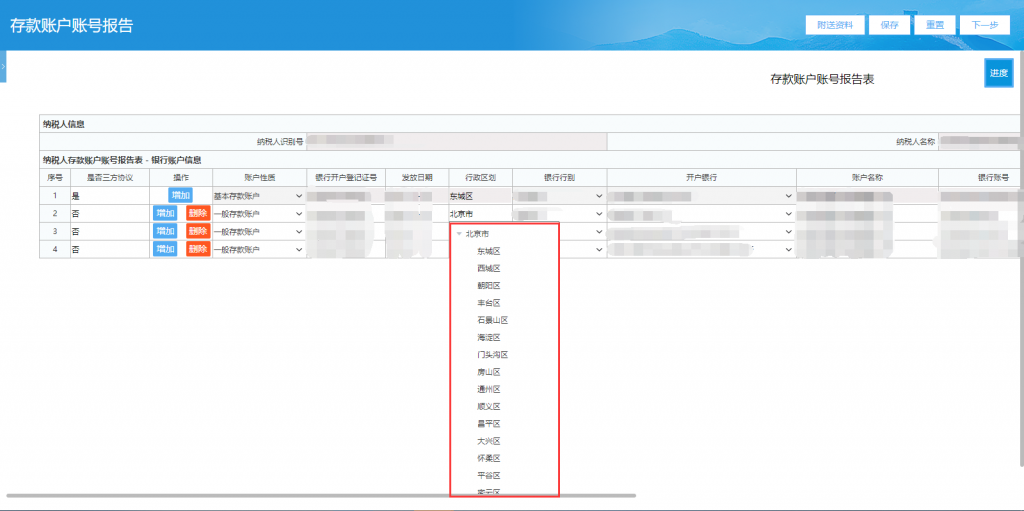This screenshot has height=511, width=1024.
Task: Click the 发放日期 column header
Action: coord(417,178)
